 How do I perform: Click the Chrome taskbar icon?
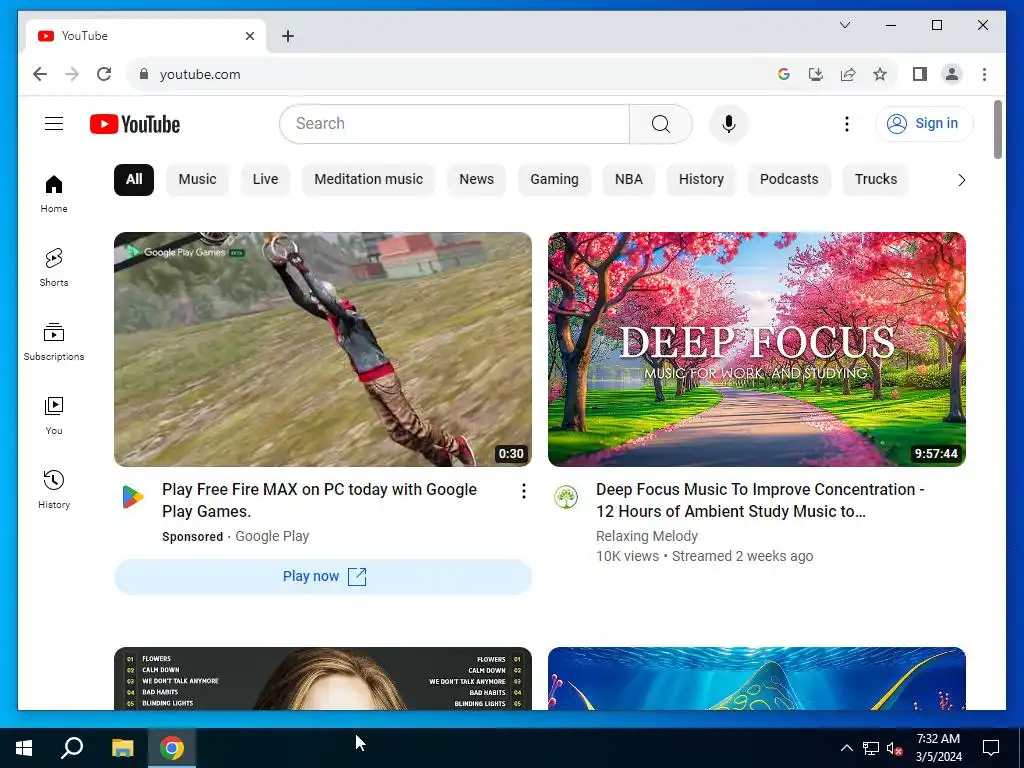point(172,748)
